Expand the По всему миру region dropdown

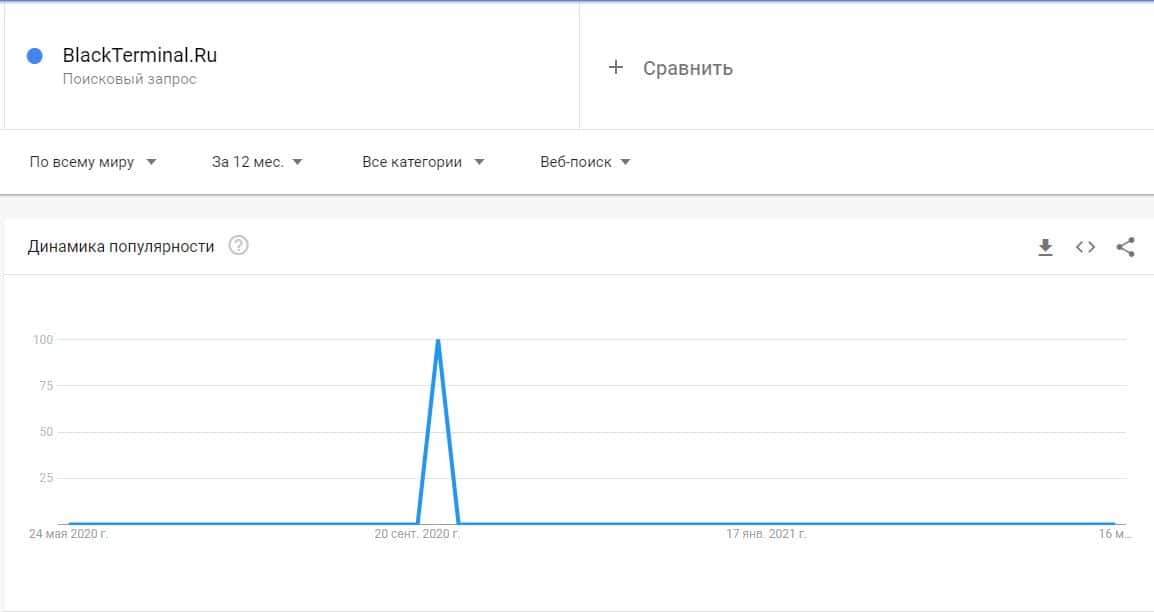click(93, 162)
